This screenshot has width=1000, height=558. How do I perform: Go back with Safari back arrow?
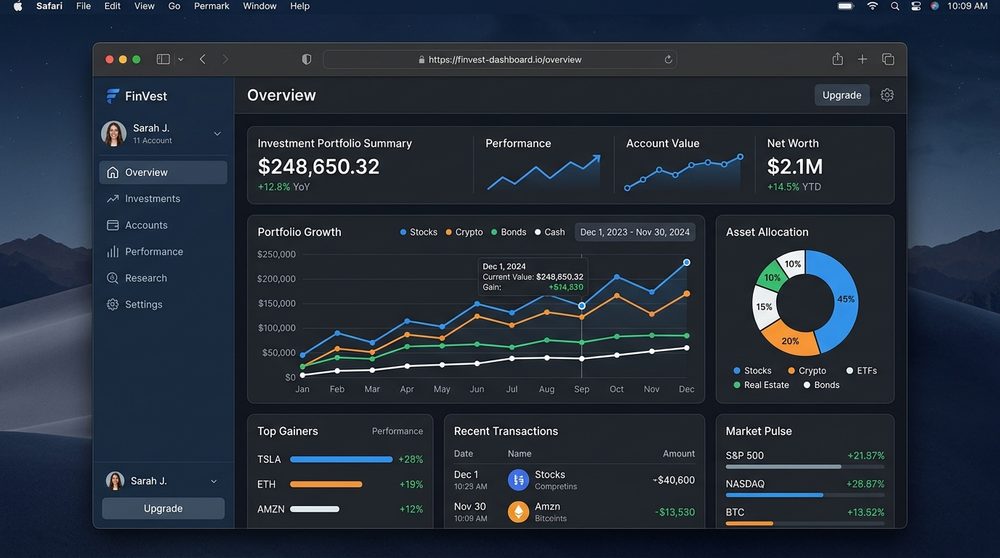[203, 59]
